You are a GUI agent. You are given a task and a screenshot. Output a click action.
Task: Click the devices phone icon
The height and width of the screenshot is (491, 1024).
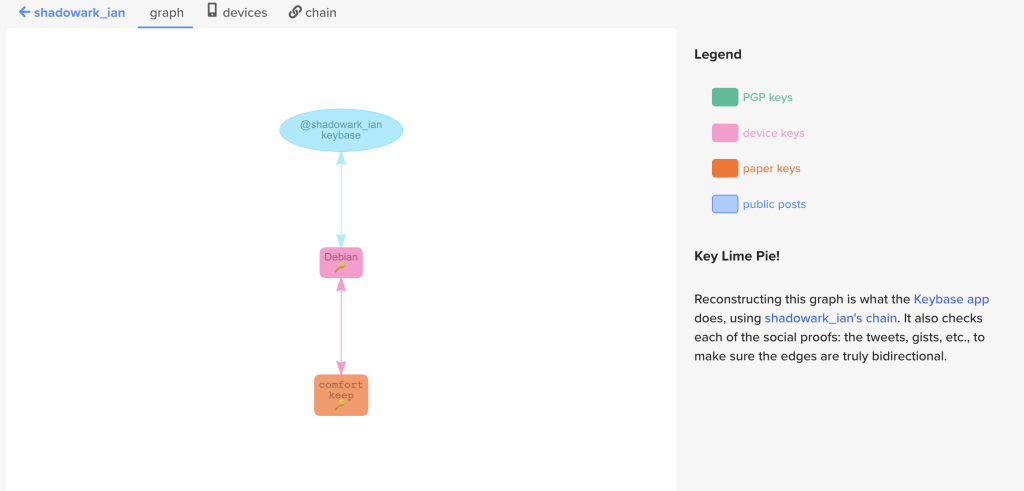212,11
